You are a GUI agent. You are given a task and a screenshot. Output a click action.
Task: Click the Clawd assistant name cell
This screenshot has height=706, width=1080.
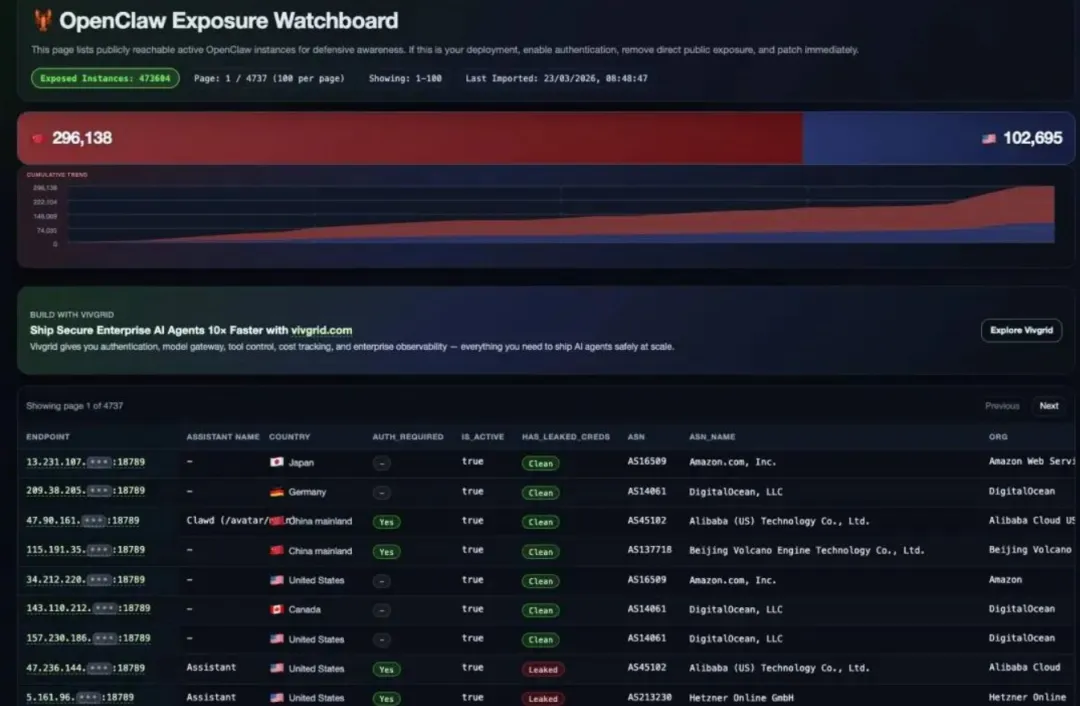point(228,521)
